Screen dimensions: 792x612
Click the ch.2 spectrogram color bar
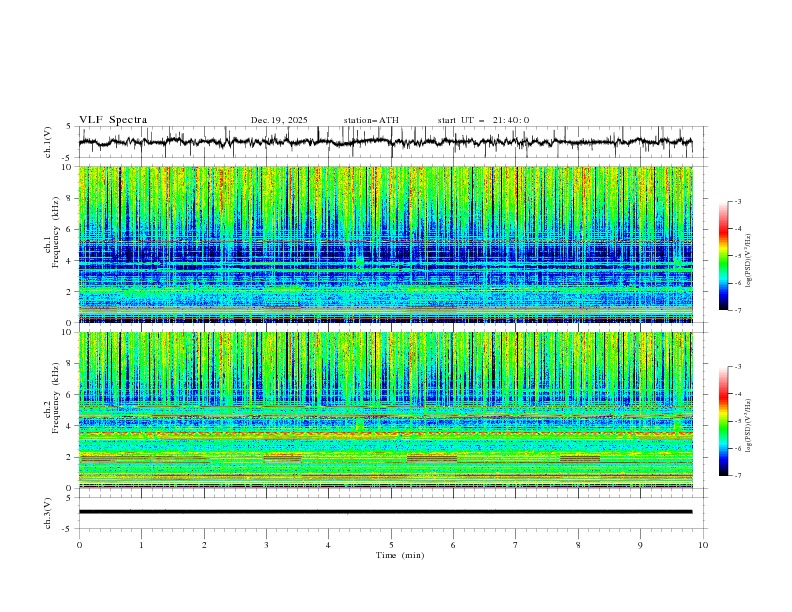click(x=723, y=421)
